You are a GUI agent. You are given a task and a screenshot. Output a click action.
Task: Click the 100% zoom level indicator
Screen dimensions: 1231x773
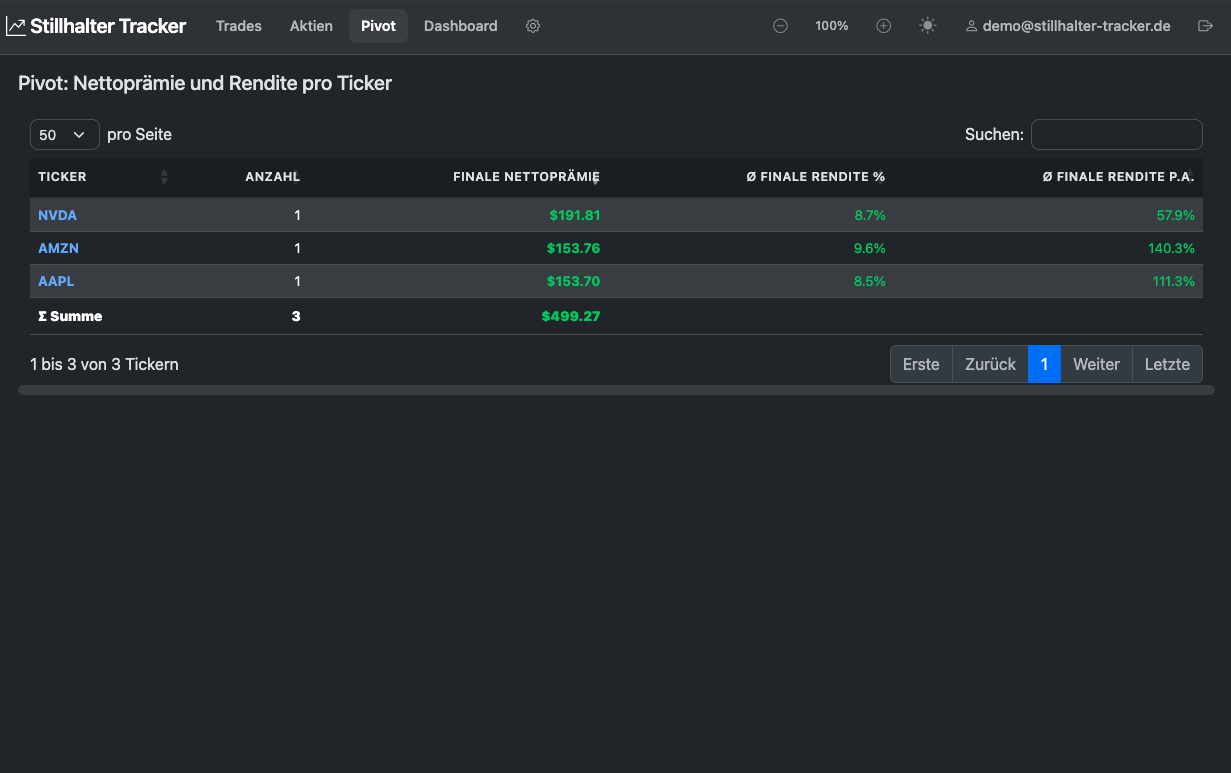(x=832, y=26)
